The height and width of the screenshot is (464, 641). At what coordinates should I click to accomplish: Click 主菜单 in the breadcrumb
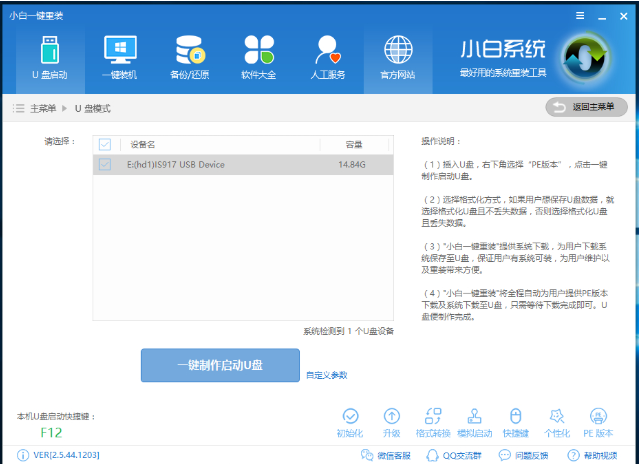click(43, 107)
